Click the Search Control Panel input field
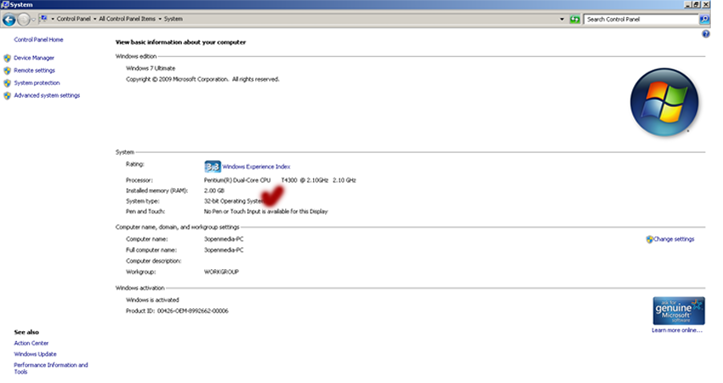This screenshot has width=723, height=383. click(641, 19)
